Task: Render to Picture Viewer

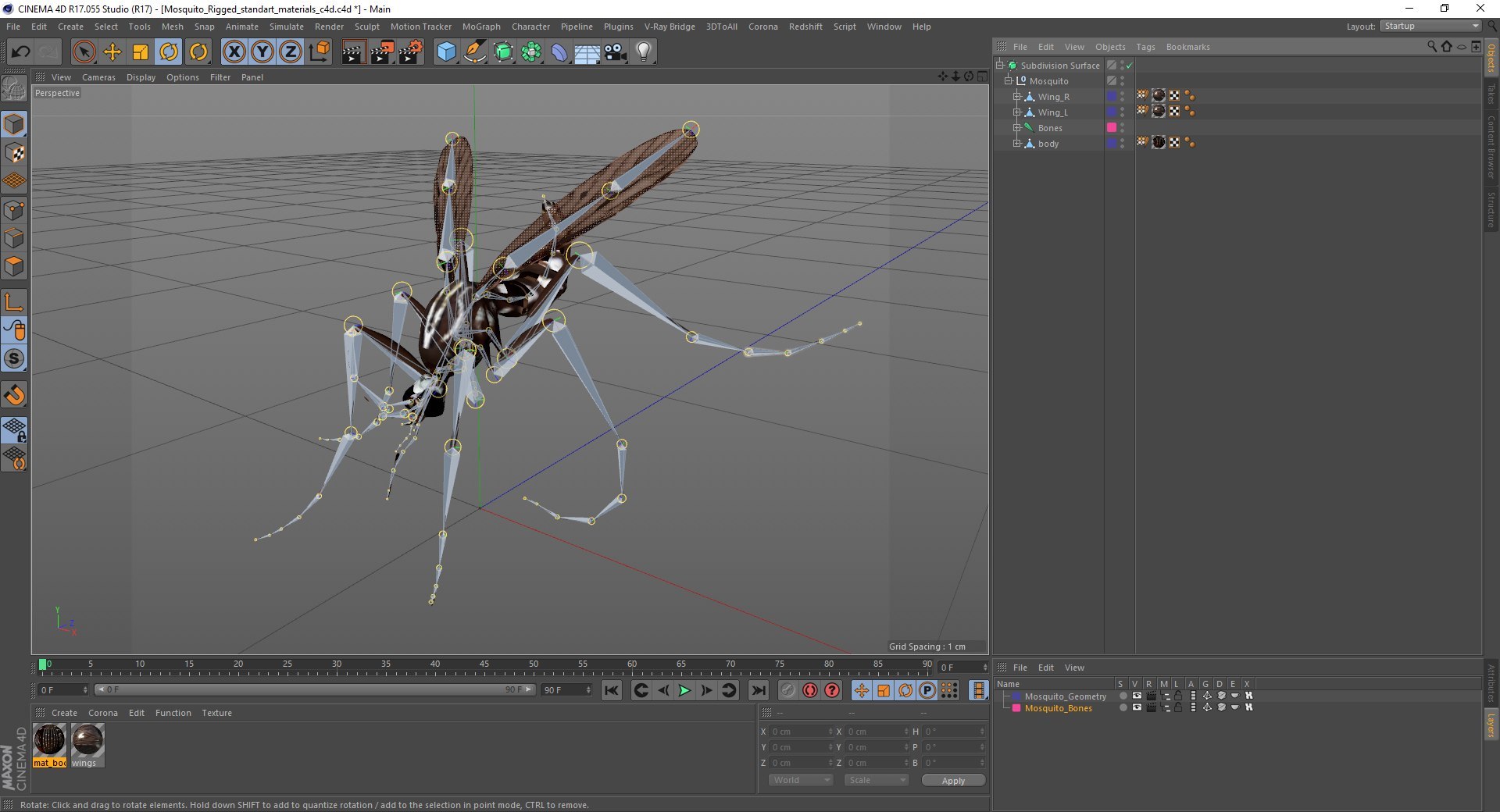Action: [382, 52]
